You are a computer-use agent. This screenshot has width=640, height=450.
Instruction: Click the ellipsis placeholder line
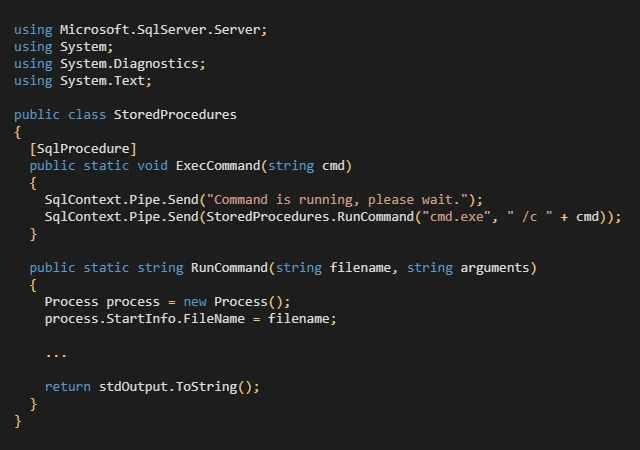tap(56, 353)
